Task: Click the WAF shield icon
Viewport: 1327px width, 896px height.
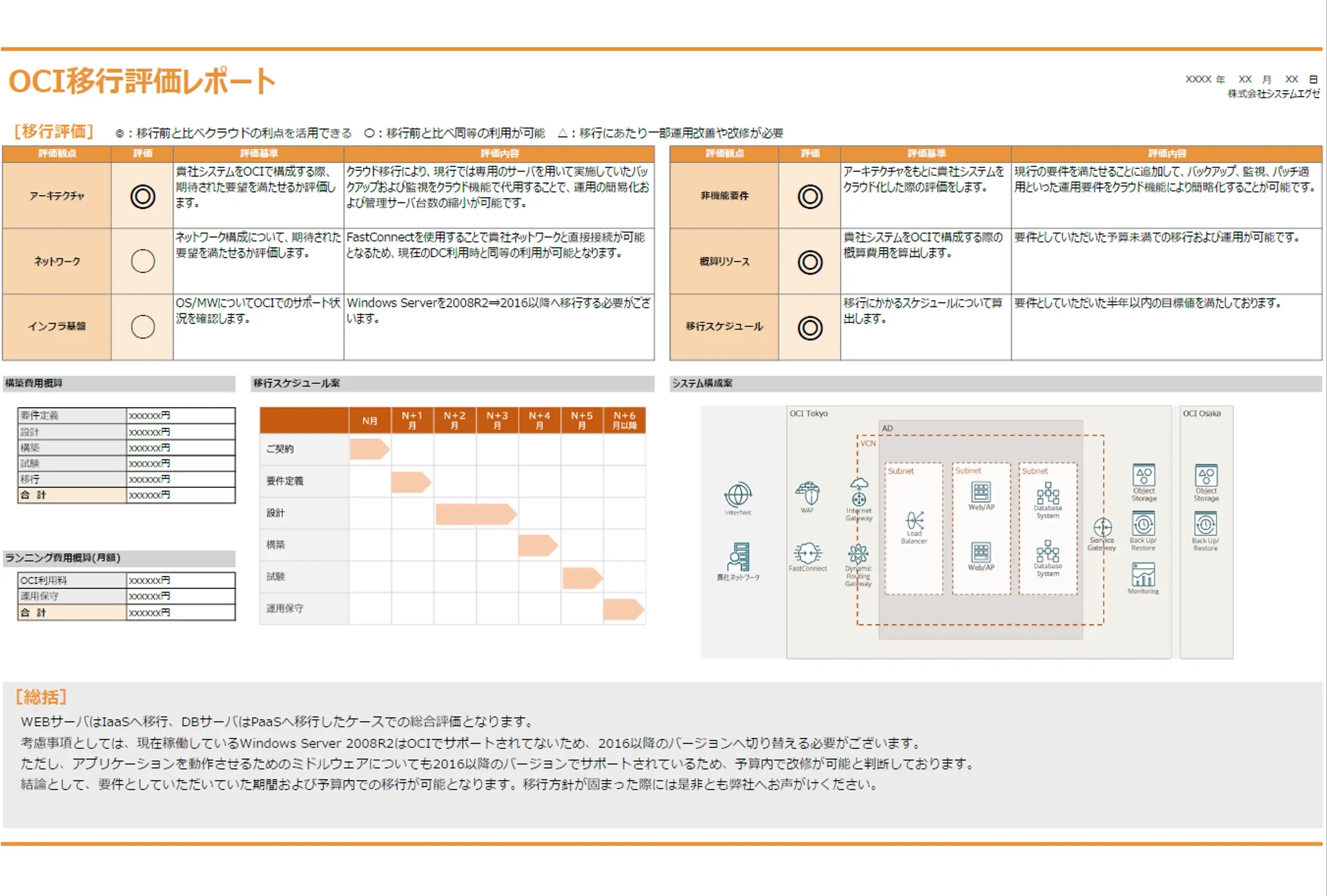Action: [x=807, y=493]
